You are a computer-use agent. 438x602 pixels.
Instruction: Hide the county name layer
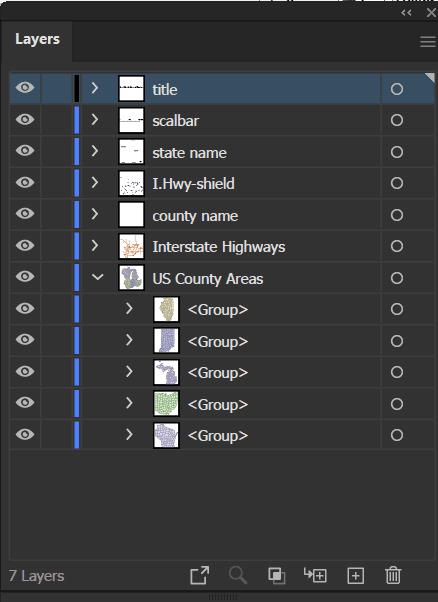pyautogui.click(x=25, y=214)
